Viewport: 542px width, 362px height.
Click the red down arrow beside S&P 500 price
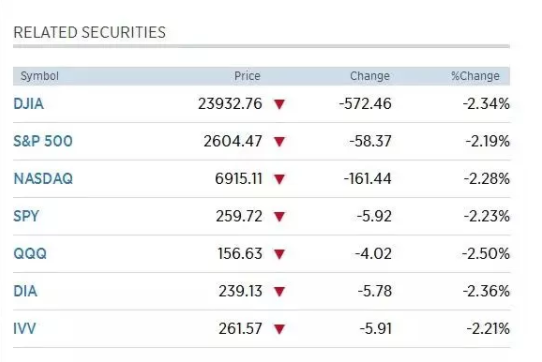279,141
